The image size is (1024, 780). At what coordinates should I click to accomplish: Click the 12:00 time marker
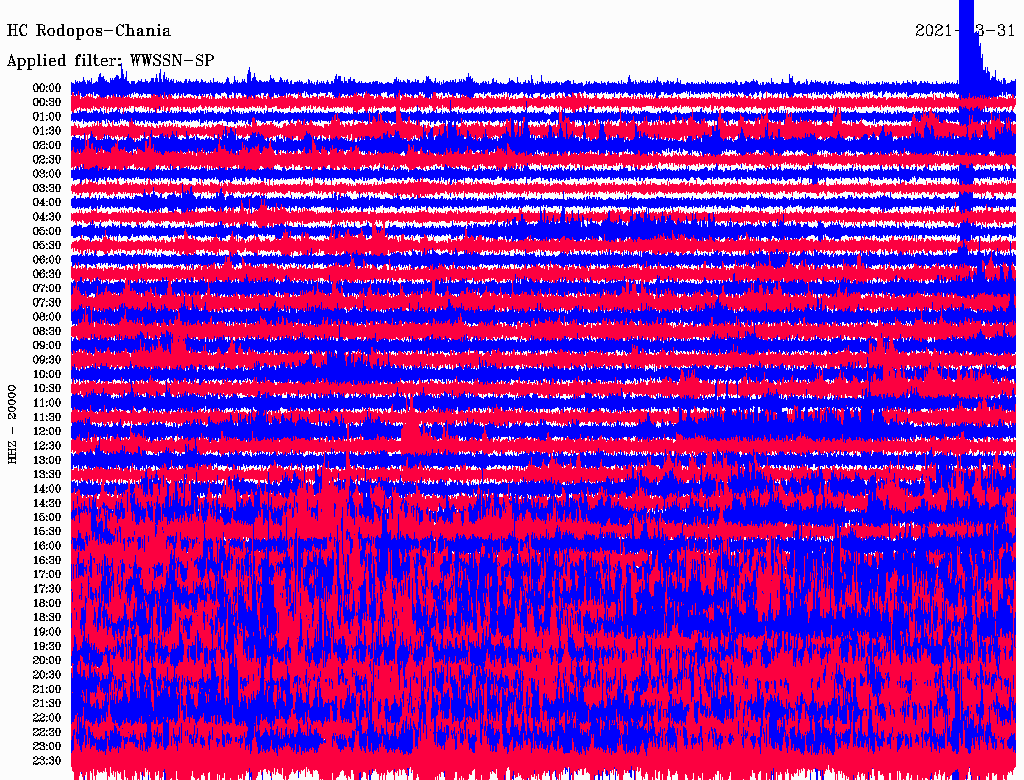(47, 432)
